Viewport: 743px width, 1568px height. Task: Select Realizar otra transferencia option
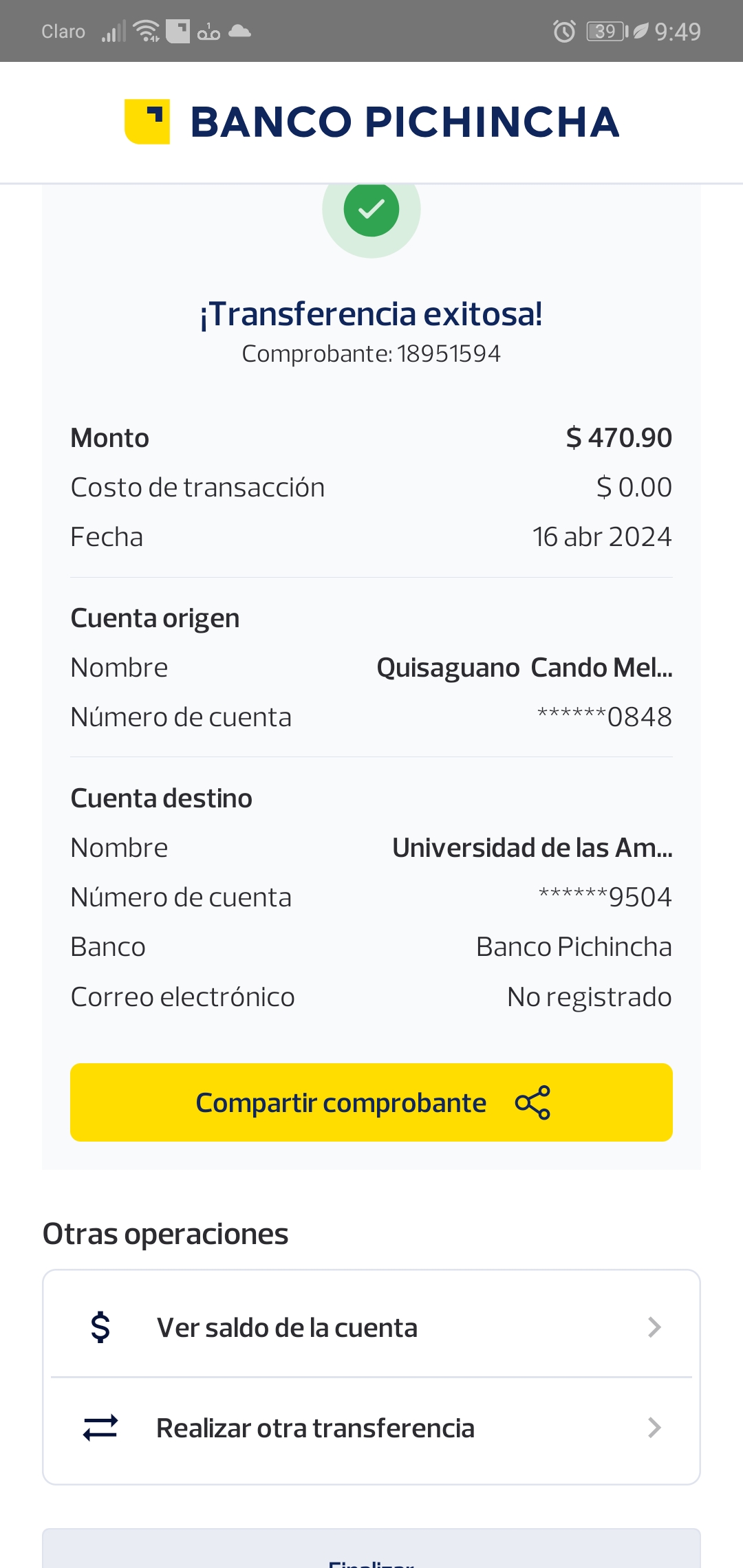(x=315, y=1428)
